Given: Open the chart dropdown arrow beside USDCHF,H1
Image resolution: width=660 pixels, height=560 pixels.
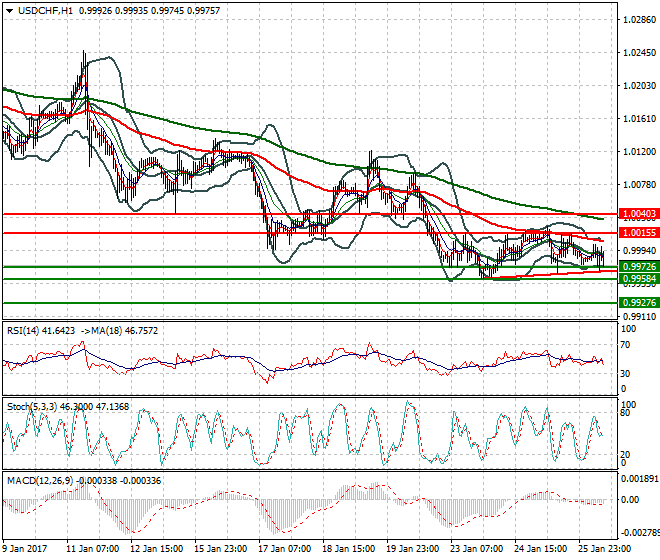Looking at the screenshot, I should tap(8, 9).
